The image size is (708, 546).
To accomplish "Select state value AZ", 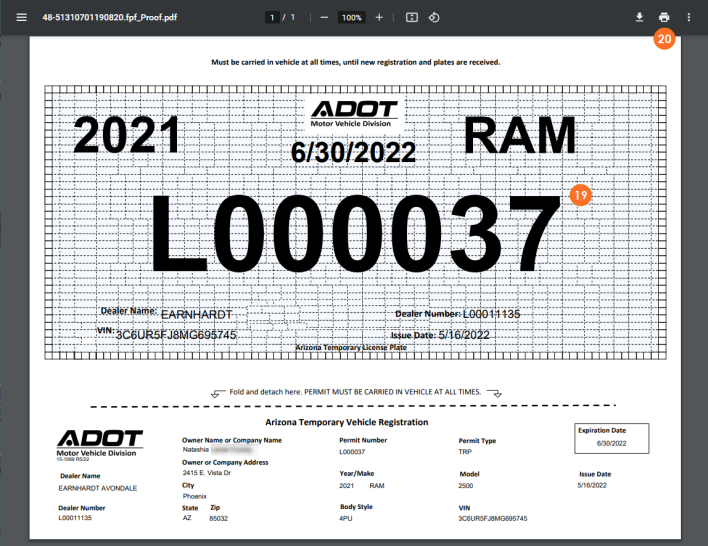I will 187,518.
